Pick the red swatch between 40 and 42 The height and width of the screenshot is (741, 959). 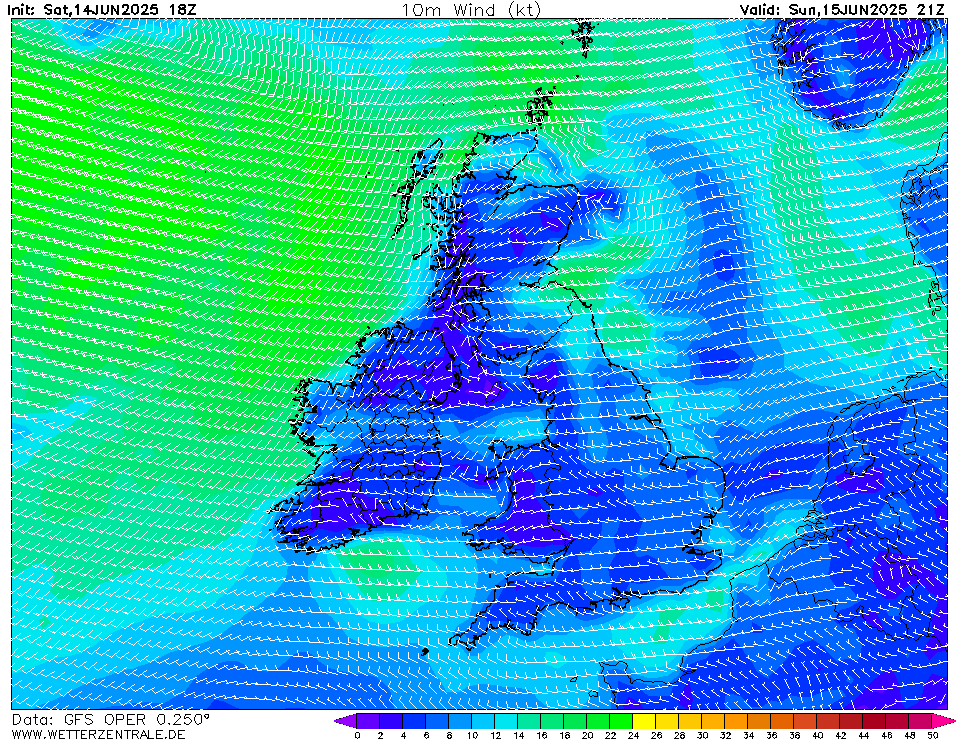[x=828, y=721]
